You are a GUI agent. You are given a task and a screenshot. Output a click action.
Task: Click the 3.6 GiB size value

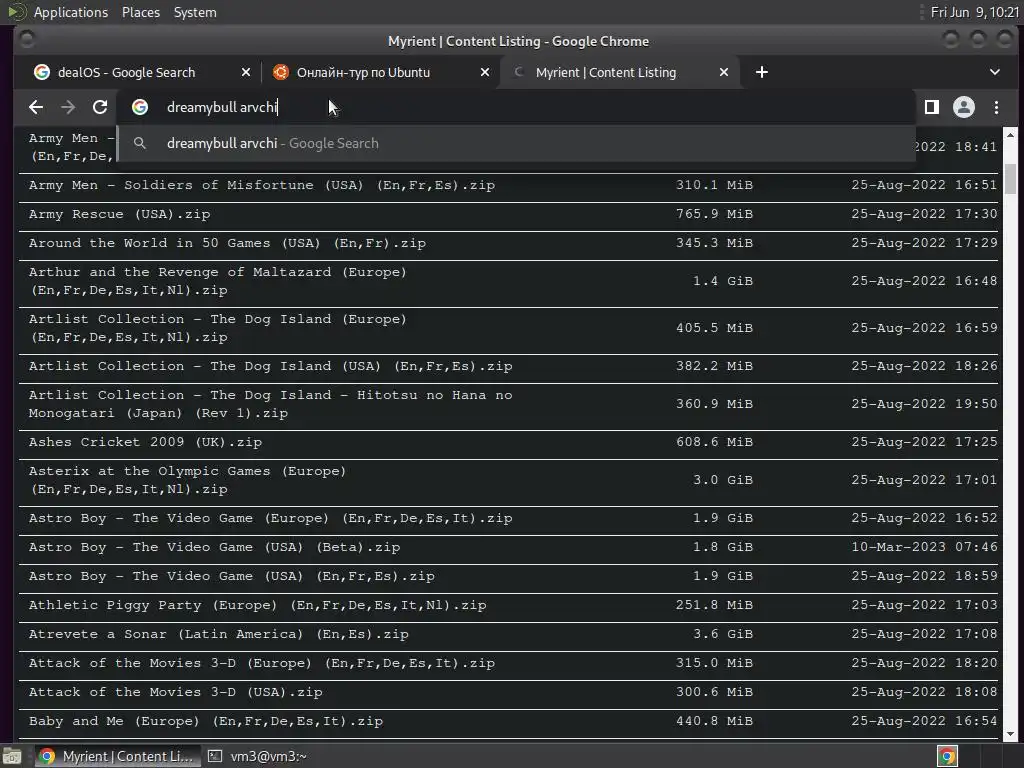tap(723, 634)
